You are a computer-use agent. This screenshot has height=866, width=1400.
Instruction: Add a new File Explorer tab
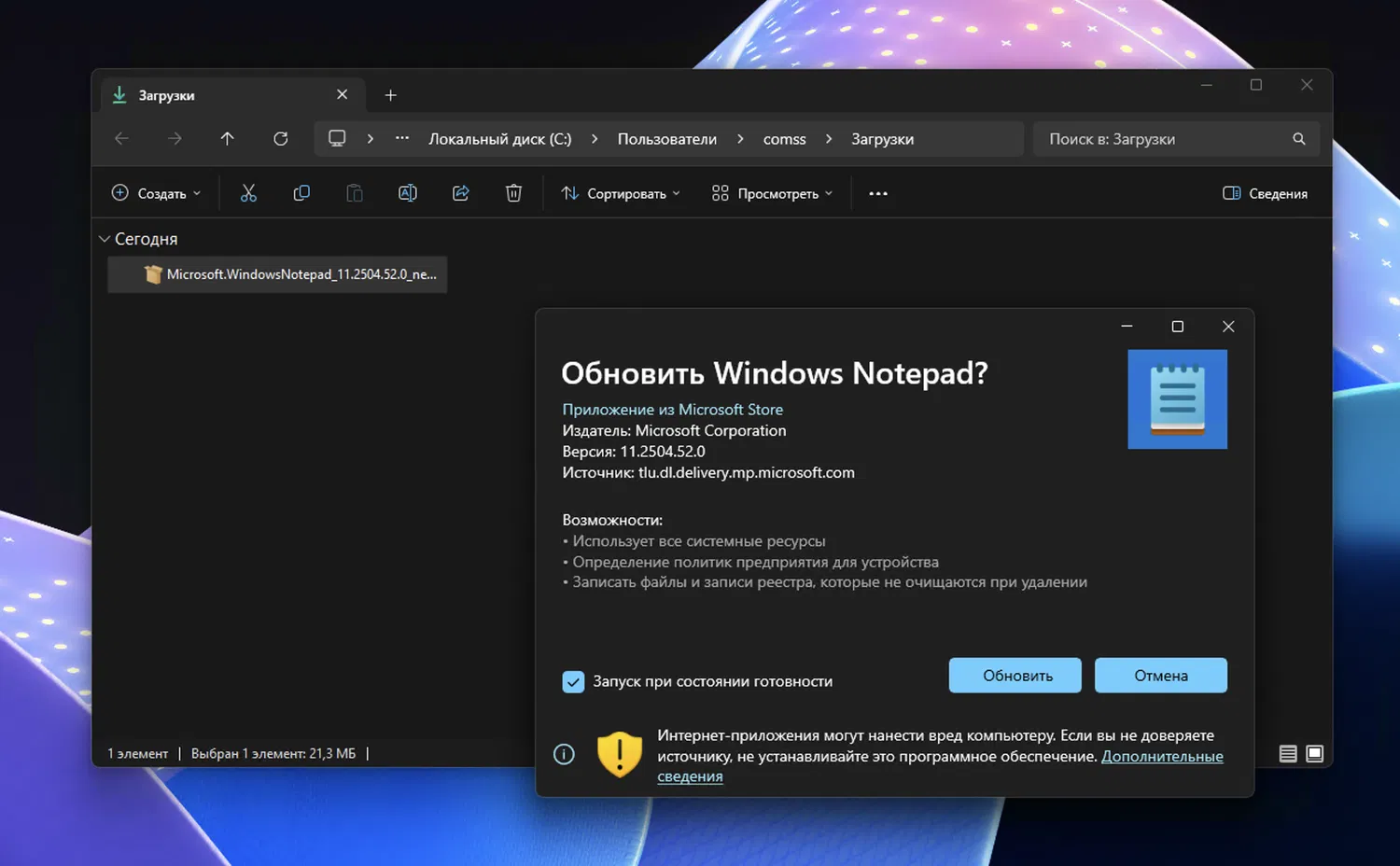pyautogui.click(x=391, y=95)
